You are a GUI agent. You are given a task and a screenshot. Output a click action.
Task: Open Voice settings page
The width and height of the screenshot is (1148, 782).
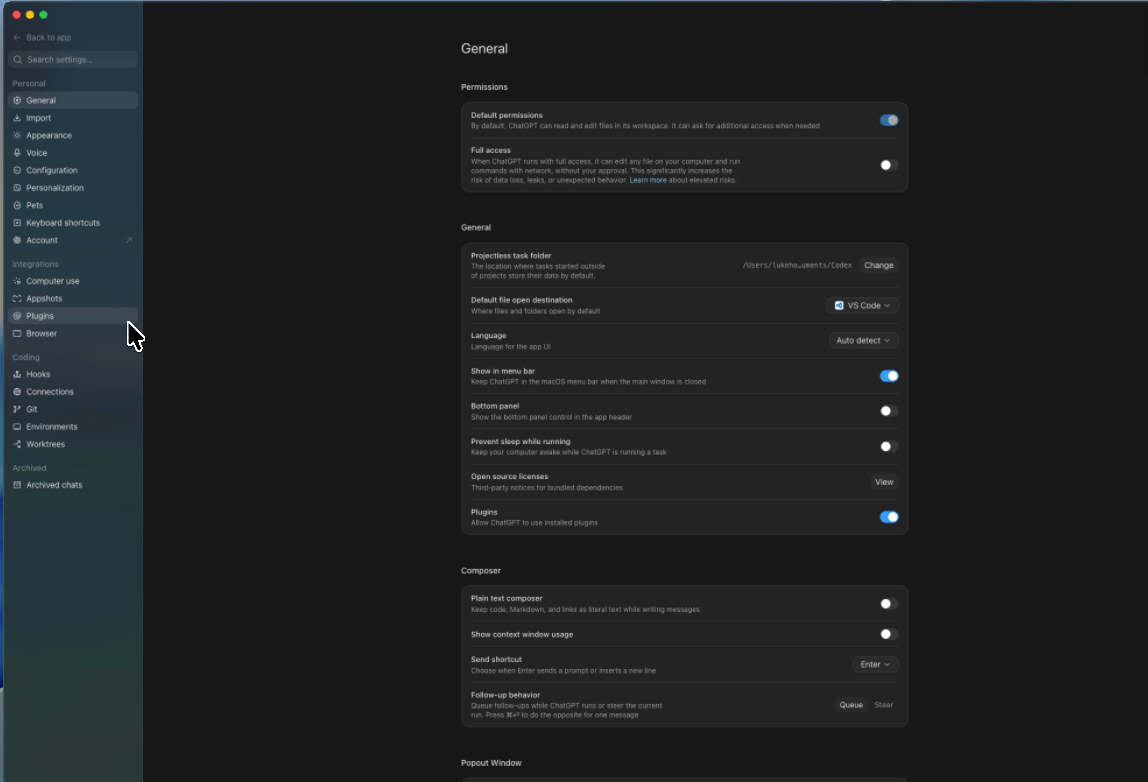(73, 153)
